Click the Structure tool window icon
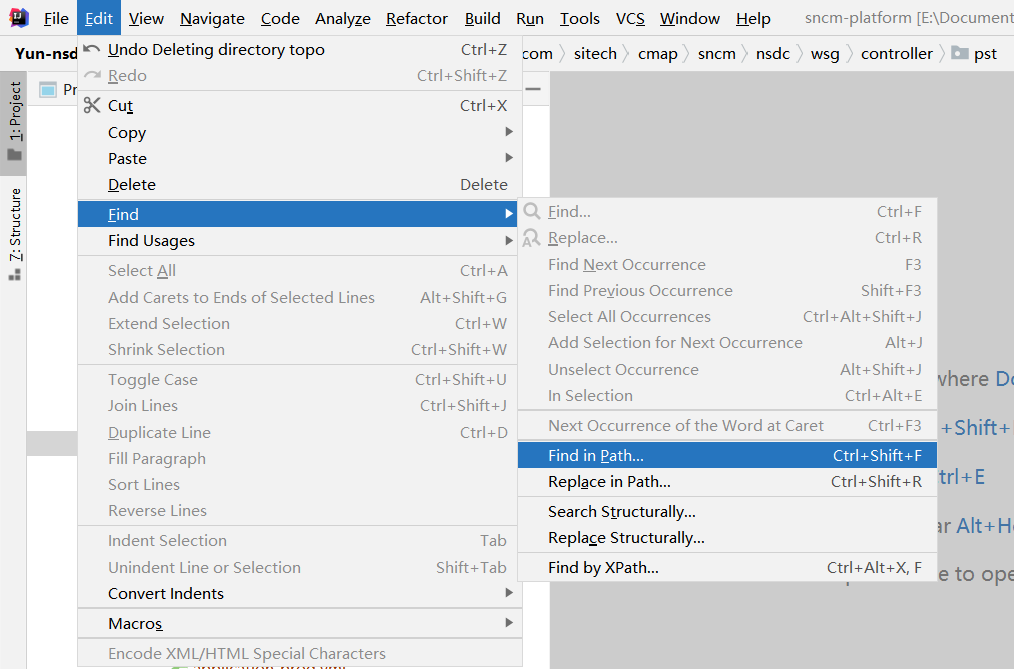The width and height of the screenshot is (1014, 669). pyautogui.click(x=14, y=275)
